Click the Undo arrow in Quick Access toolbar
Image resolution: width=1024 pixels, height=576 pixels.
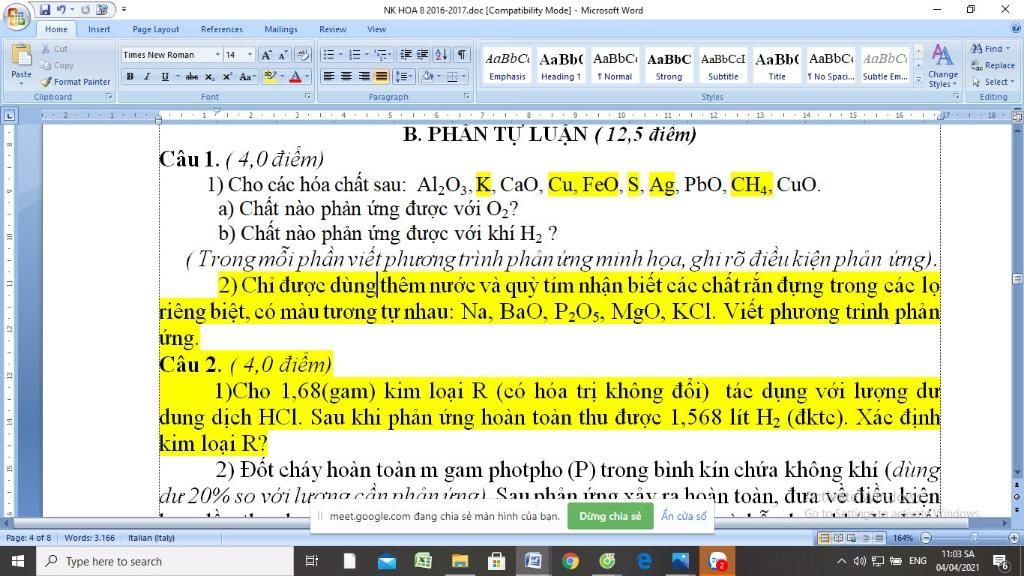pos(61,10)
